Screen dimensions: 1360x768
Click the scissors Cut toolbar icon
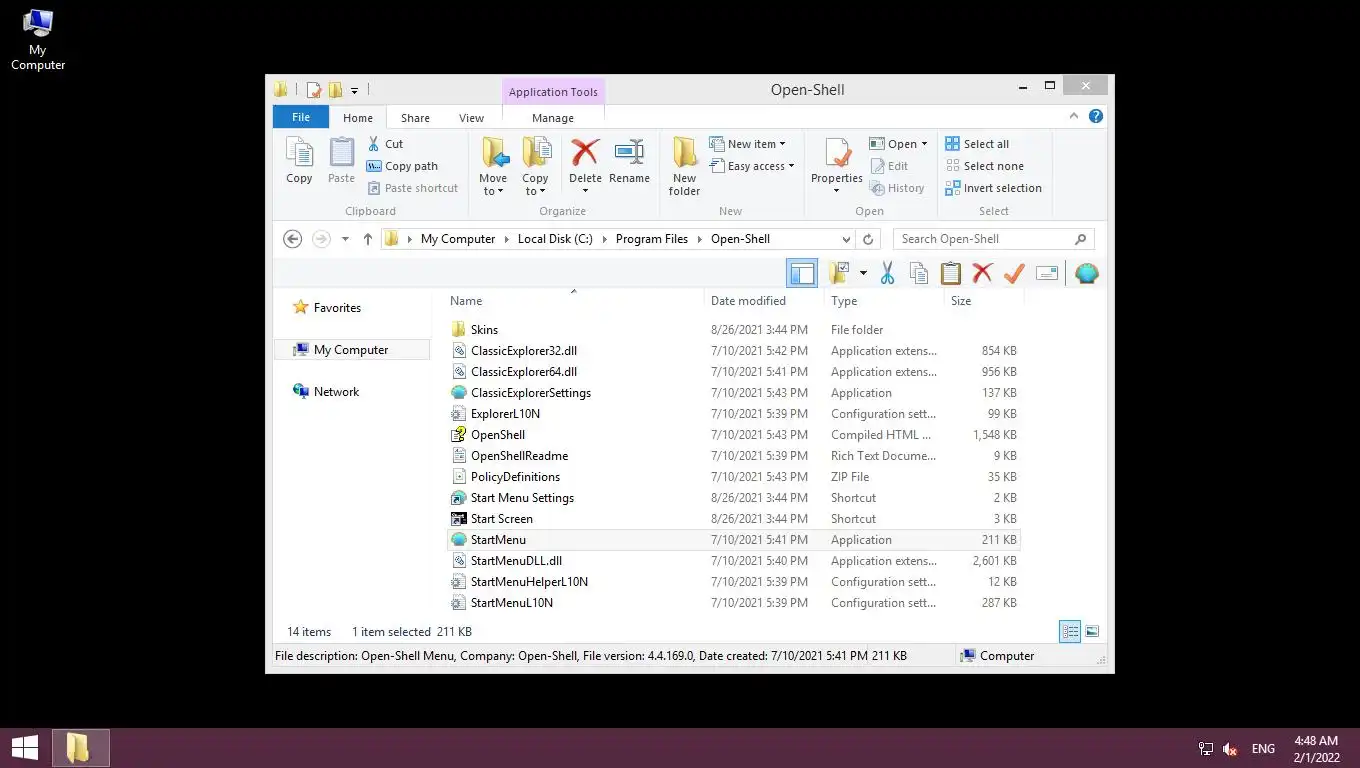[x=886, y=273]
